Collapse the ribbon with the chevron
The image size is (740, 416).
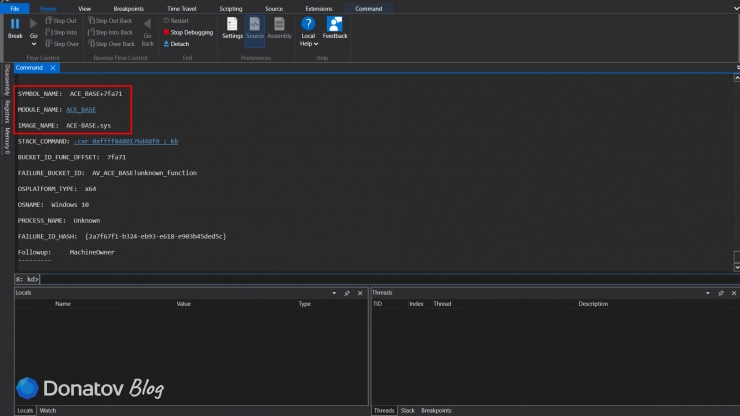click(736, 8)
